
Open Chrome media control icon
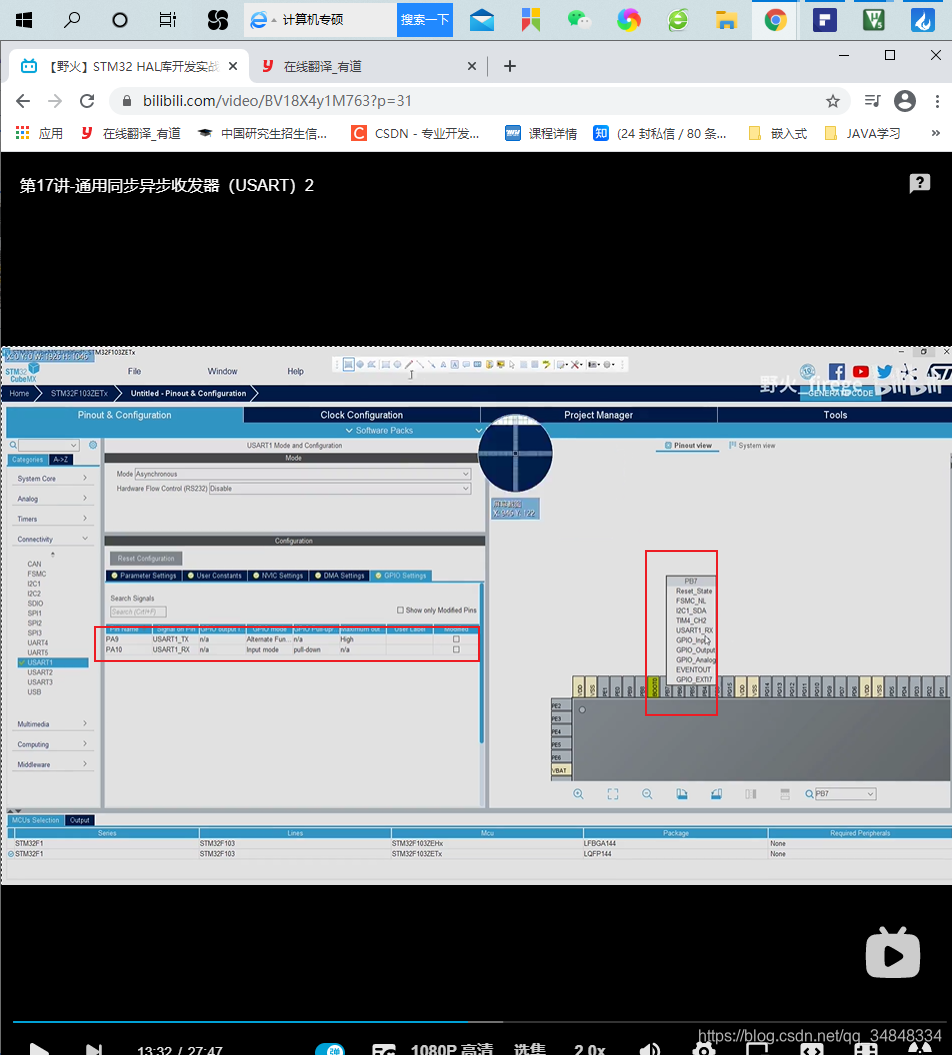(873, 101)
